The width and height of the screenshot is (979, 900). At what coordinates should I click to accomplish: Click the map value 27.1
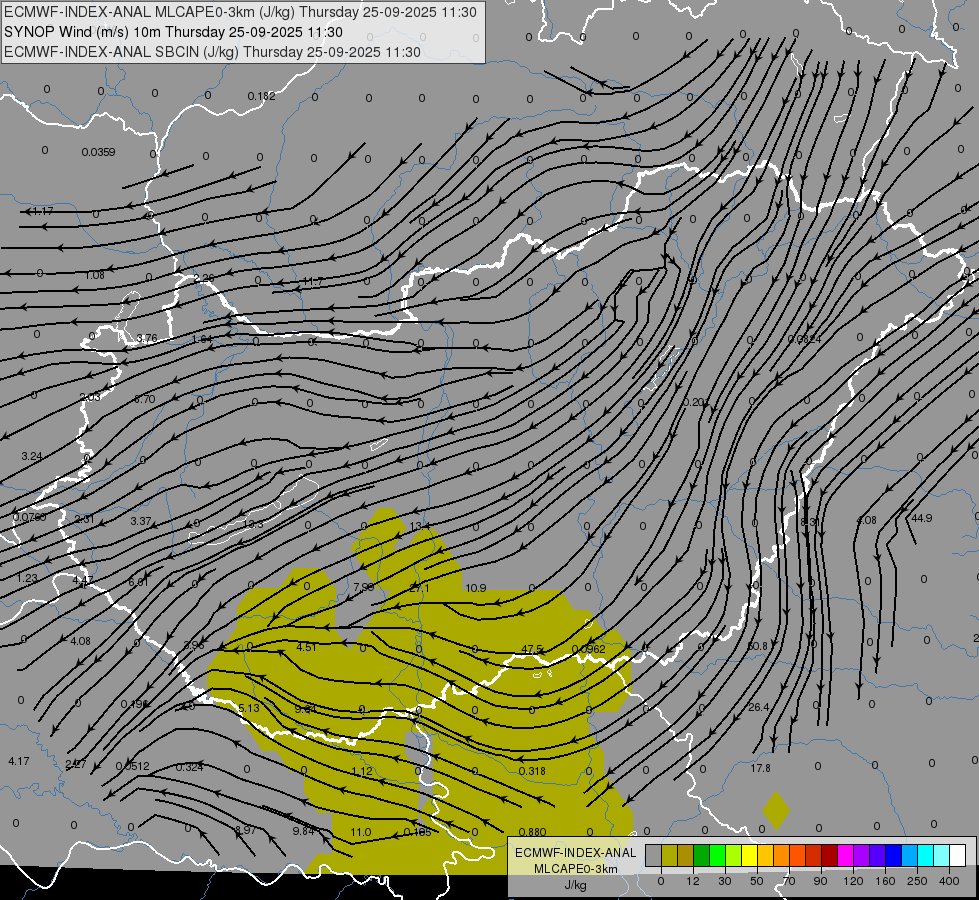point(420,588)
